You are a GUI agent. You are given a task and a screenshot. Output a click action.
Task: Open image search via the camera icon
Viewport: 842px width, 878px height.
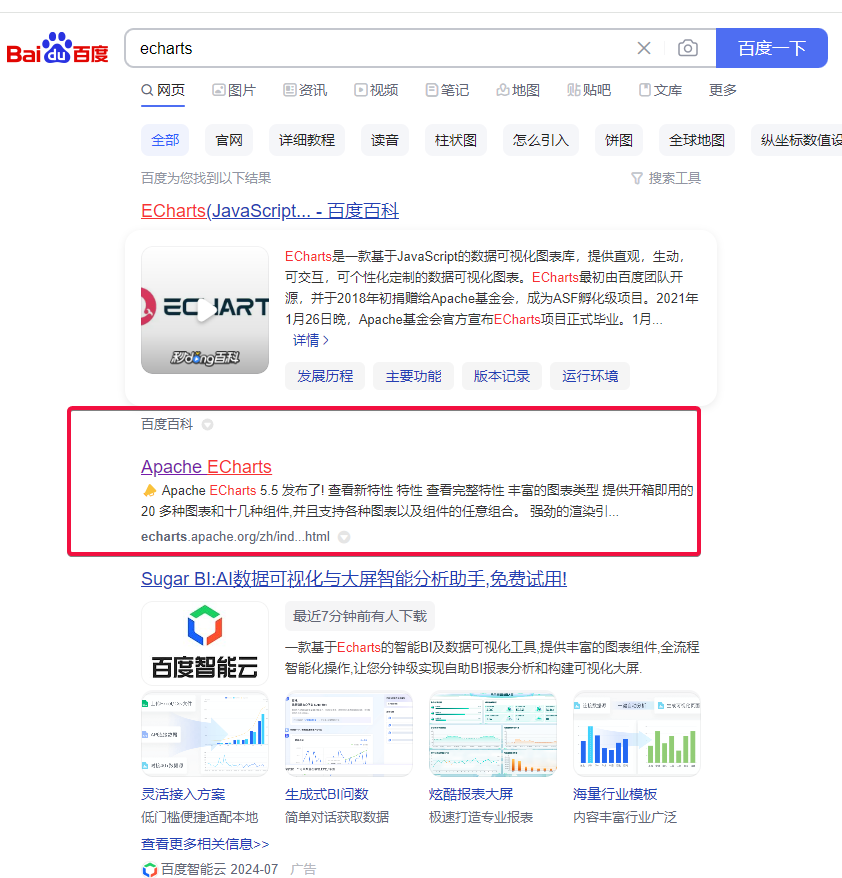coord(687,48)
